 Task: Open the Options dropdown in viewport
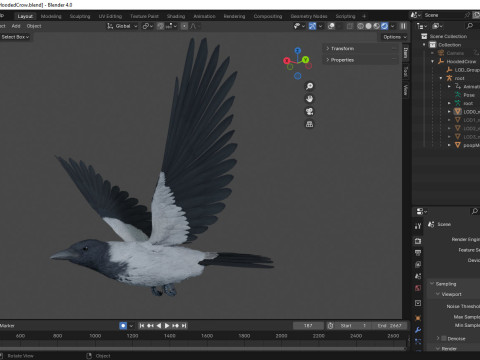tap(394, 37)
